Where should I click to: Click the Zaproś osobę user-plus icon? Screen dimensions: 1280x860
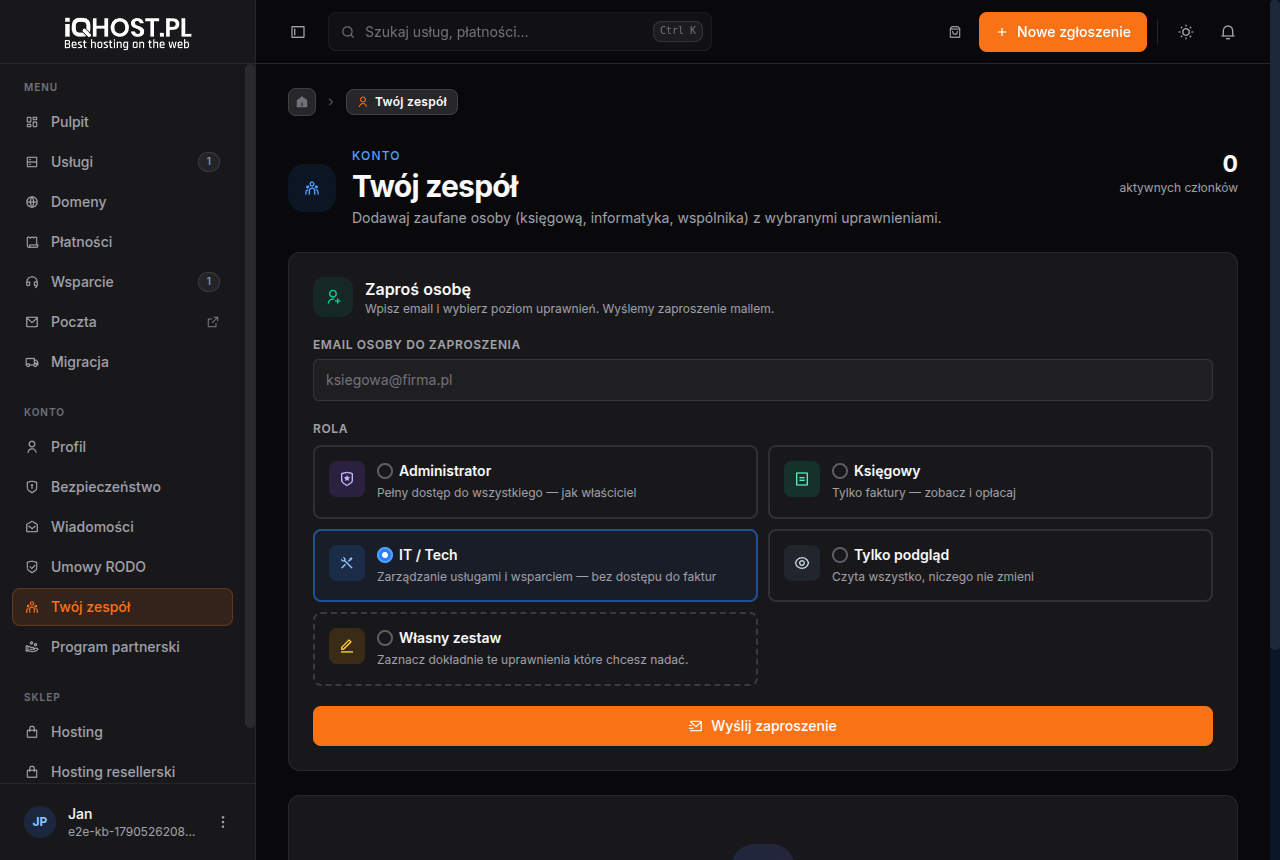[333, 297]
